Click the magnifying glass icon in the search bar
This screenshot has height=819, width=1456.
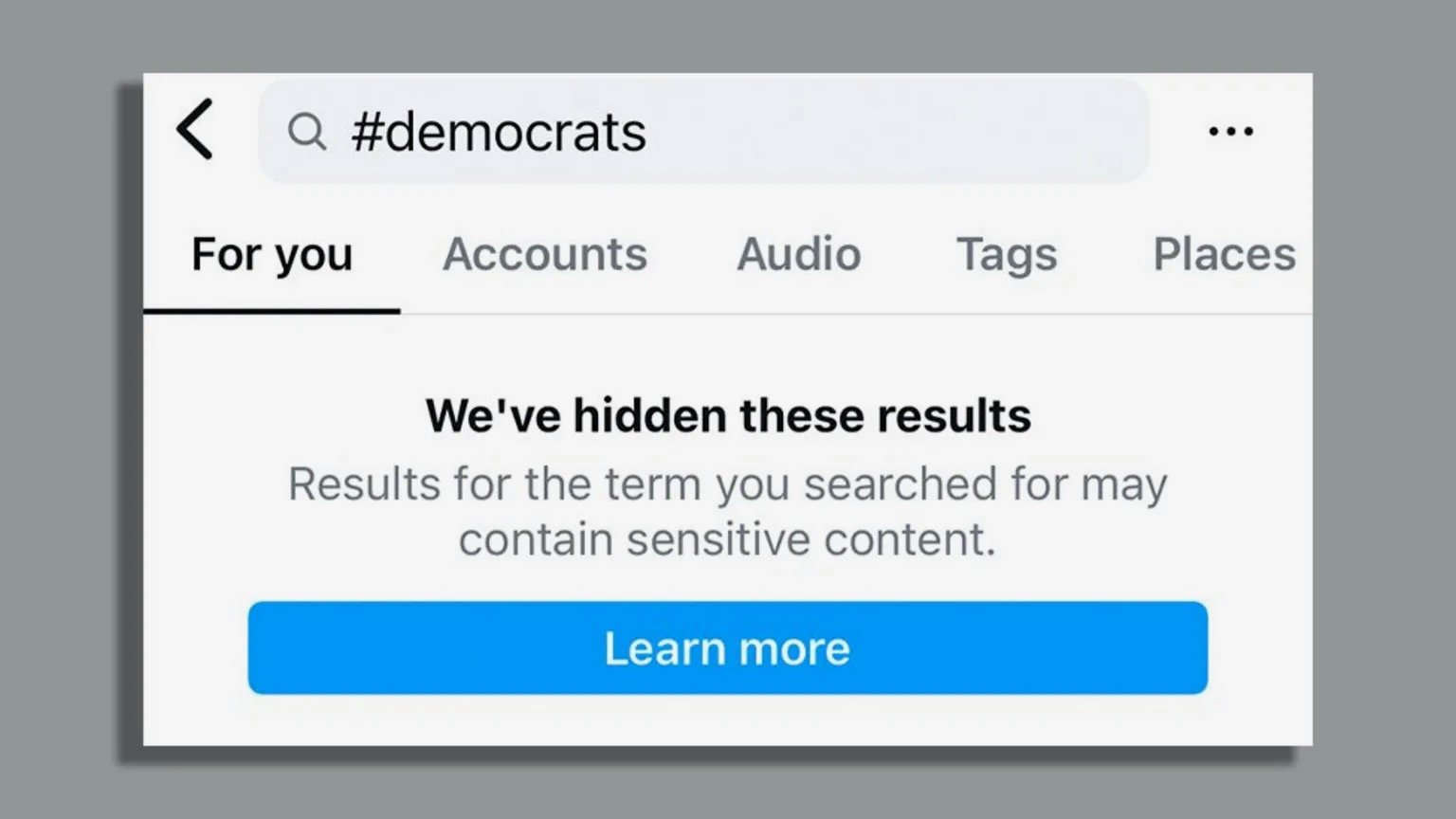click(307, 131)
